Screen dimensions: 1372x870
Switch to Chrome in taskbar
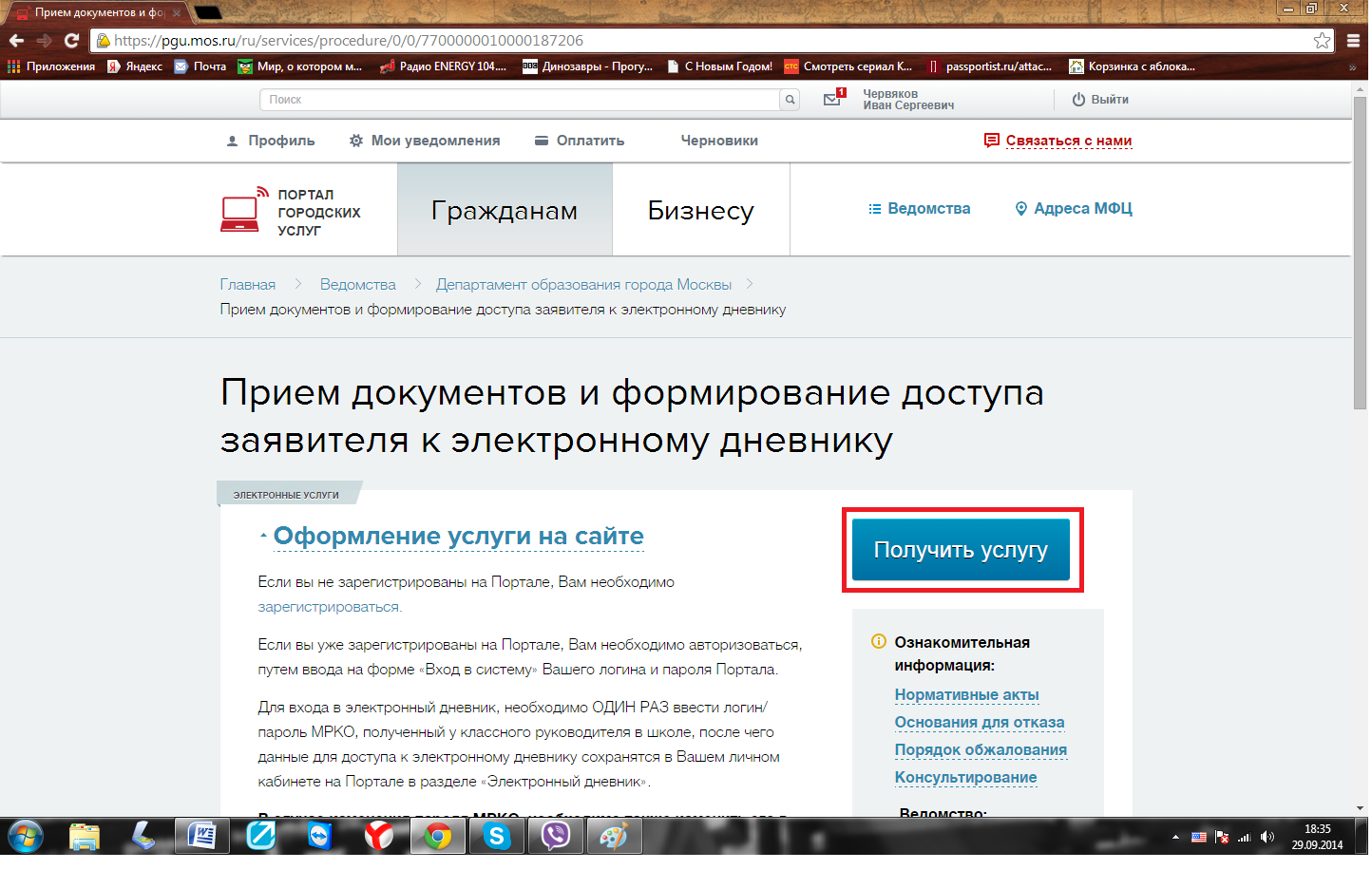[439, 838]
